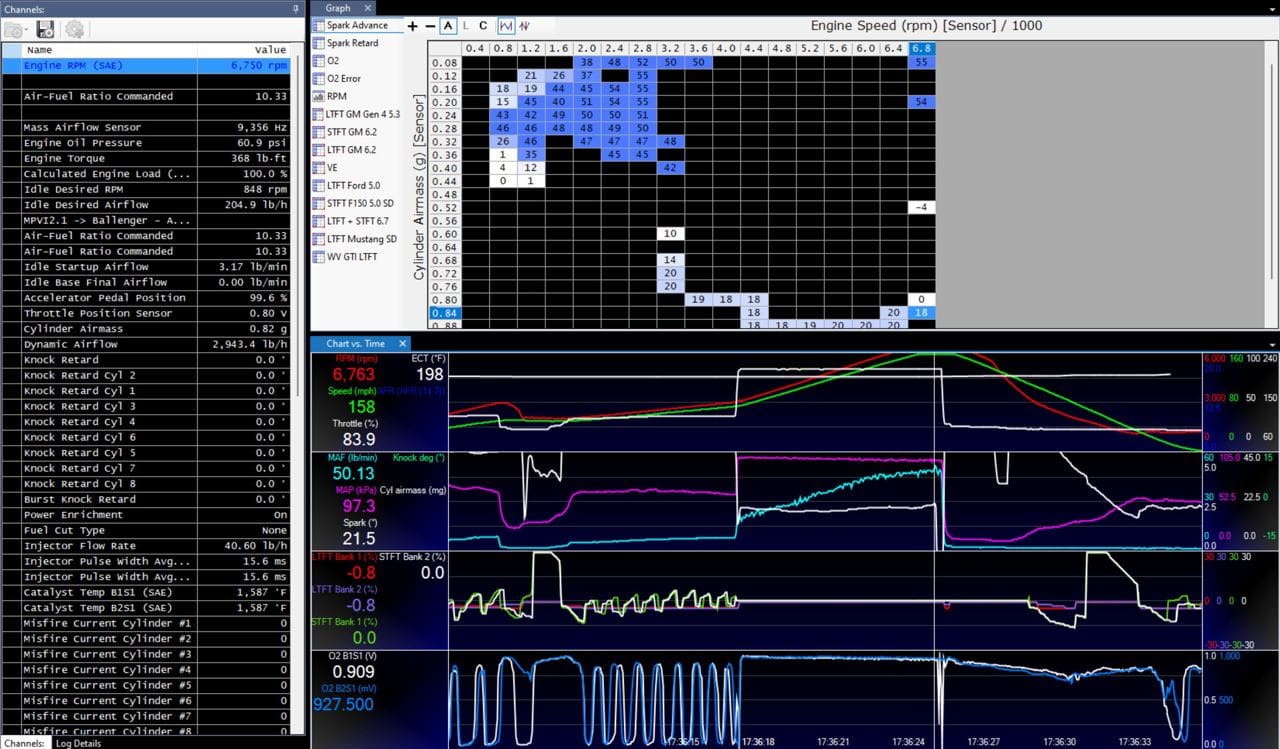Select the Chart vs. Time tab
The image size is (1280, 749).
[355, 344]
